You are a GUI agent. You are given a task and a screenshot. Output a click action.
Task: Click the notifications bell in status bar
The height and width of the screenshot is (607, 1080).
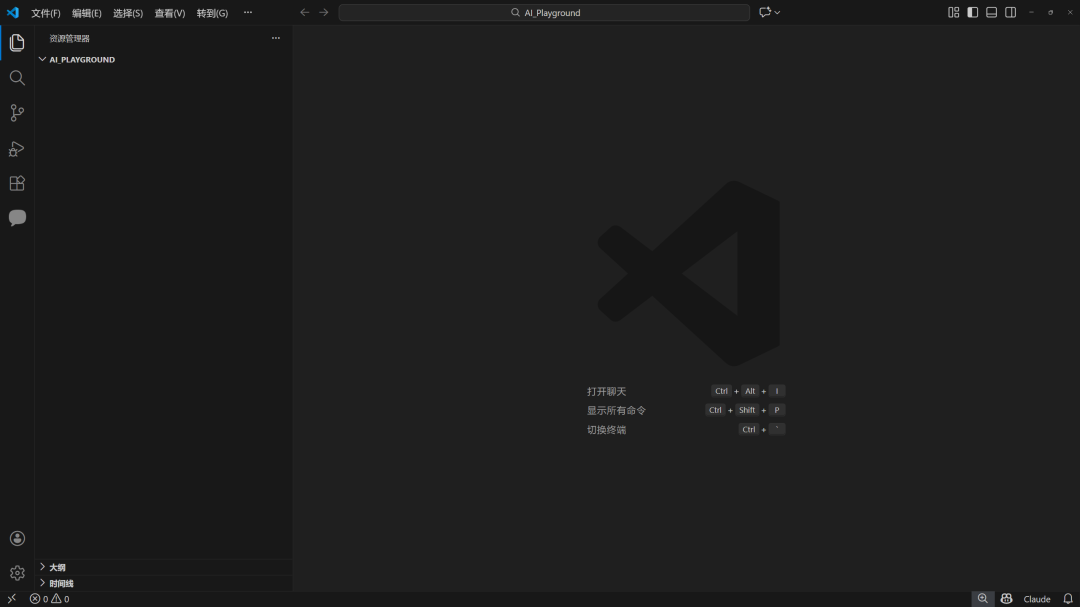click(x=1067, y=599)
